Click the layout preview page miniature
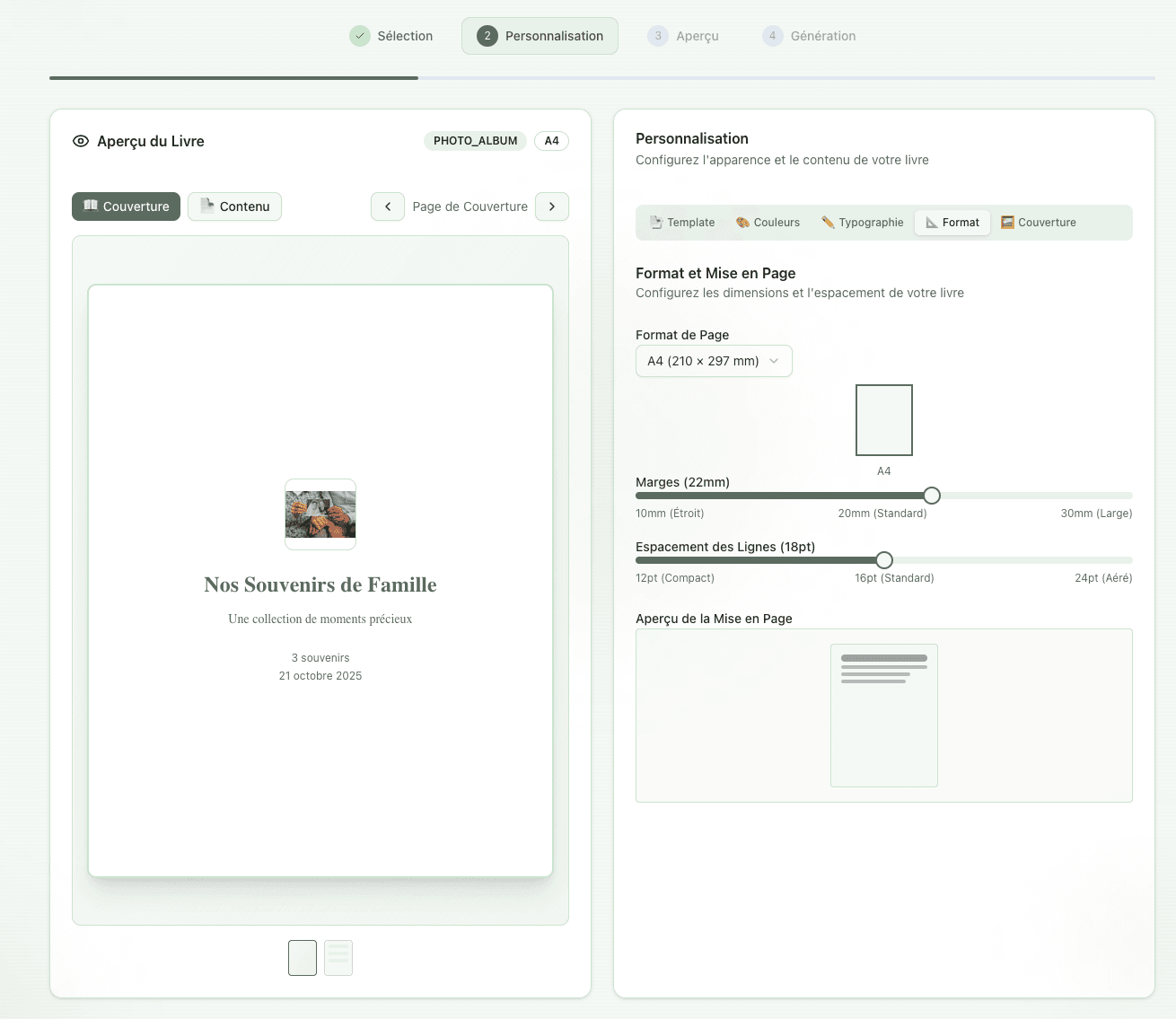Image resolution: width=1176 pixels, height=1019 pixels. point(884,716)
